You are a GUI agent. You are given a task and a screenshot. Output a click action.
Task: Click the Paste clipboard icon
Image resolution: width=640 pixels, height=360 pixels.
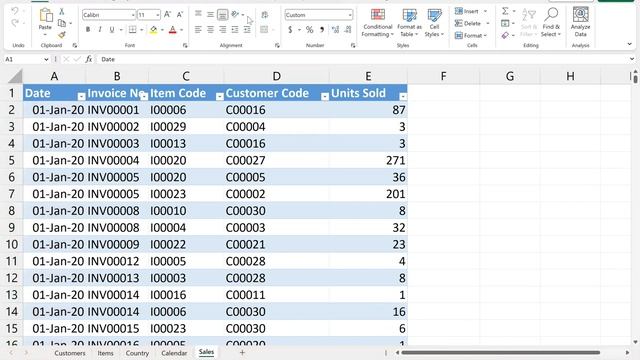click(x=45, y=16)
